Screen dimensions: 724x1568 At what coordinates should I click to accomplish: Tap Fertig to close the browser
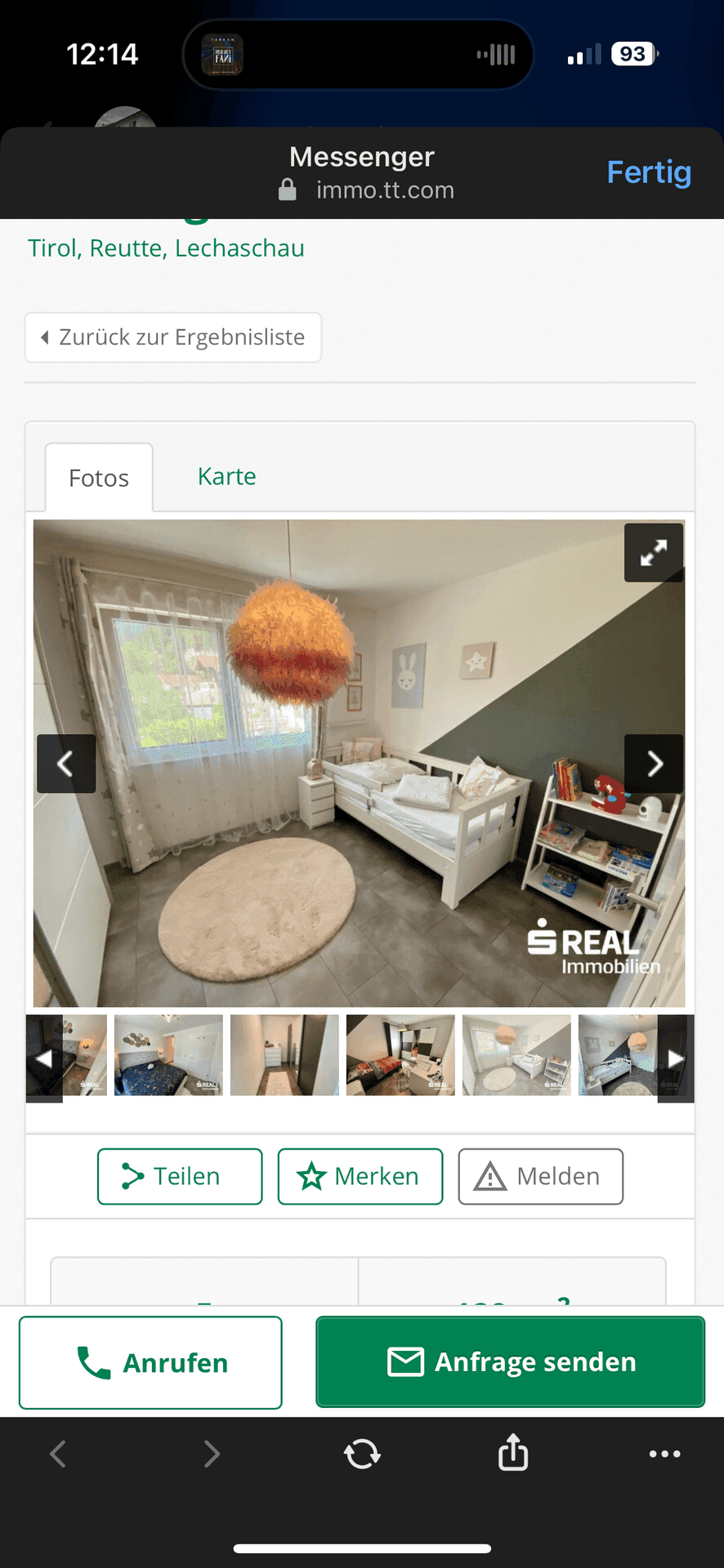click(x=649, y=172)
